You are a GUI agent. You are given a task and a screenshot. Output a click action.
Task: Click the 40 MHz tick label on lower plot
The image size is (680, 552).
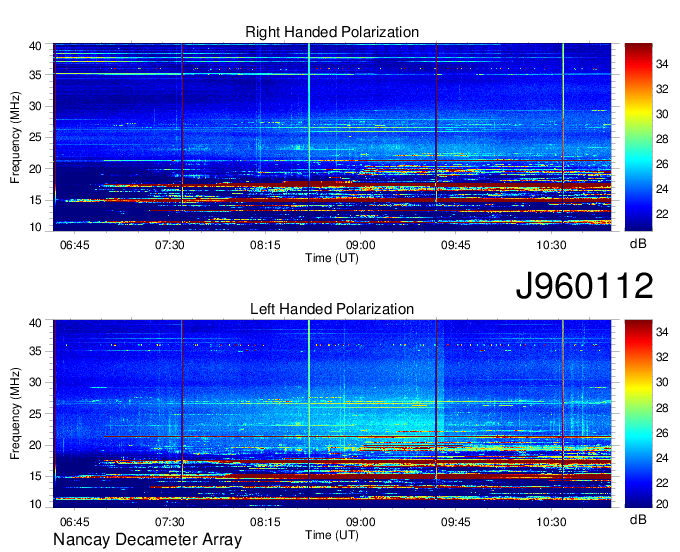point(35,323)
